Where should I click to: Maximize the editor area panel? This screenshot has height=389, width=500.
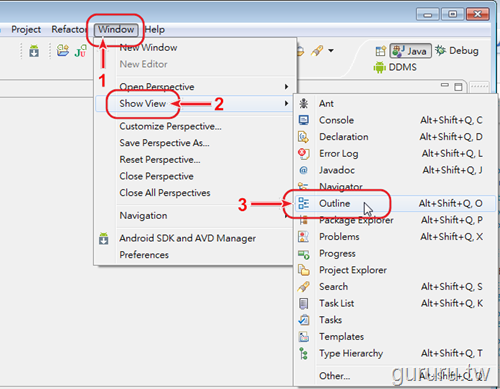(458, 87)
